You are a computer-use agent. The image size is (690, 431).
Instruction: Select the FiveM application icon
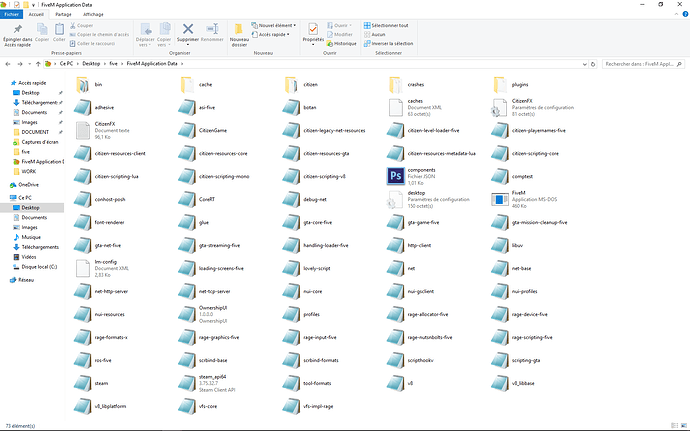[x=499, y=199]
